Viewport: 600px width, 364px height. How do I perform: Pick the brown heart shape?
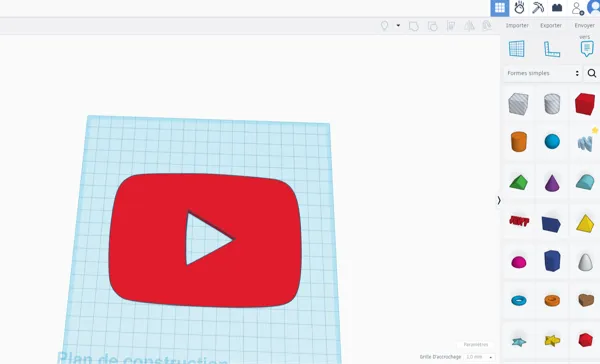[585, 300]
